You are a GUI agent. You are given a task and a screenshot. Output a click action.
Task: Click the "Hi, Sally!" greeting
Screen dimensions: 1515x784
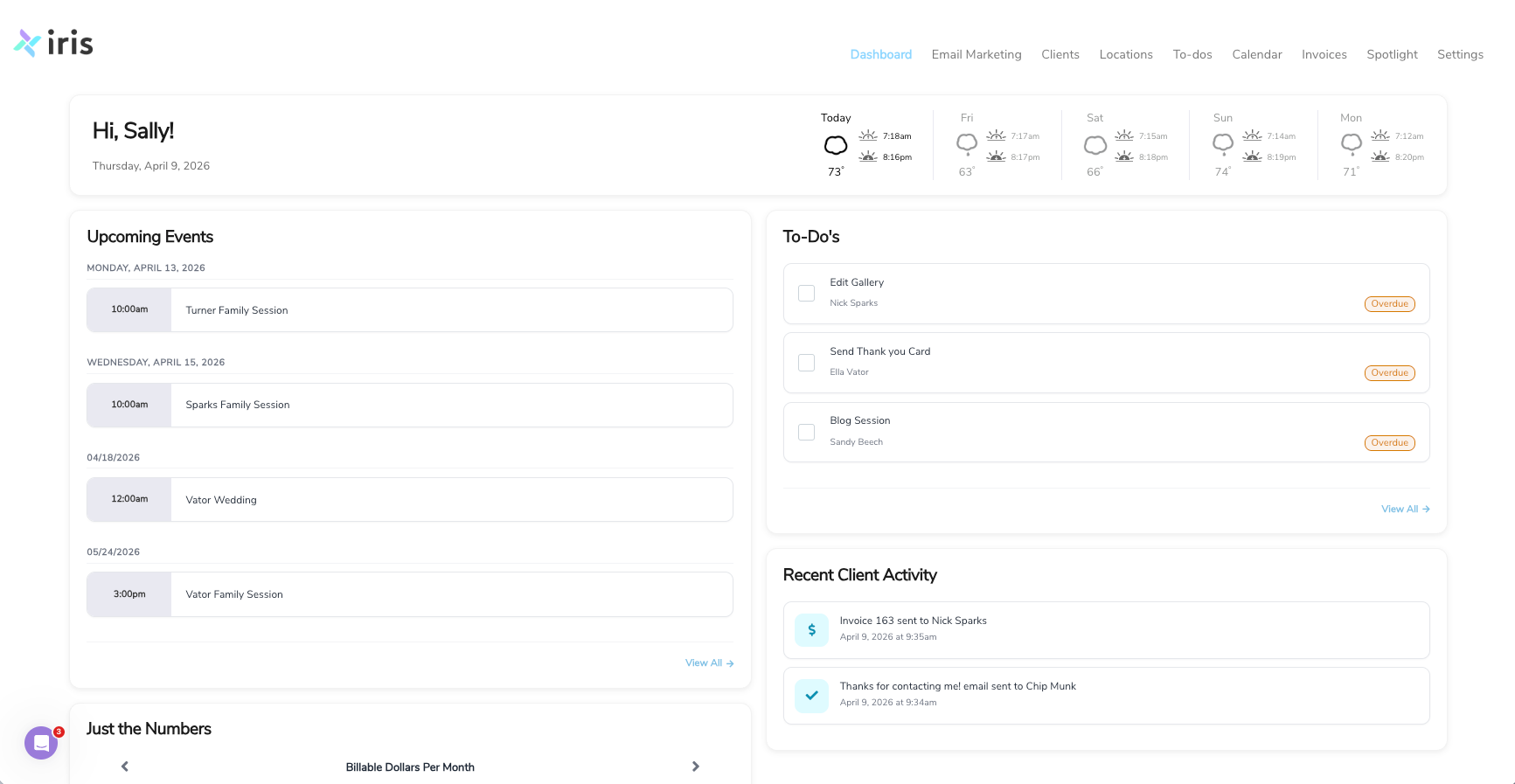[x=133, y=131]
